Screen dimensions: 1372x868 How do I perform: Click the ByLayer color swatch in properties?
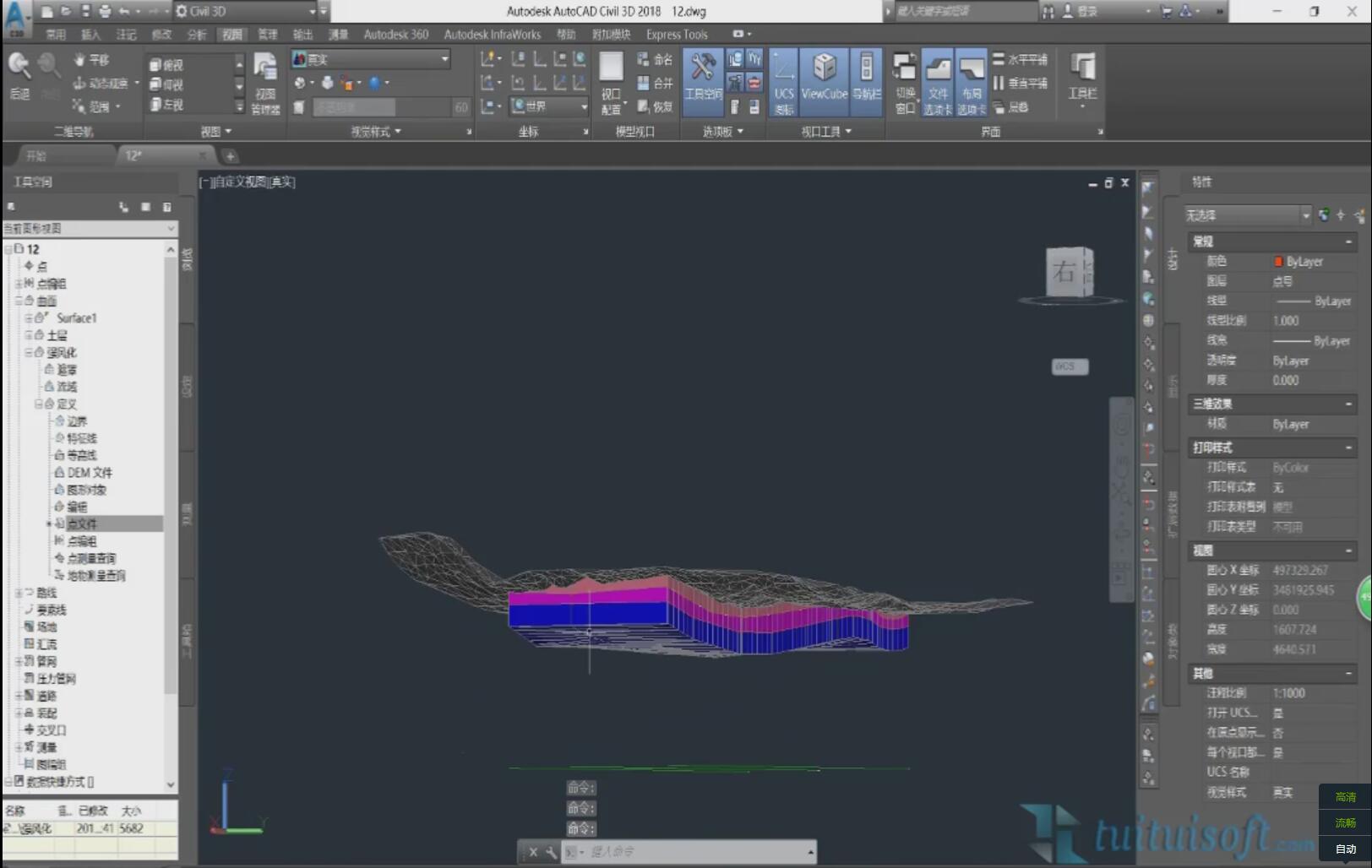point(1278,262)
